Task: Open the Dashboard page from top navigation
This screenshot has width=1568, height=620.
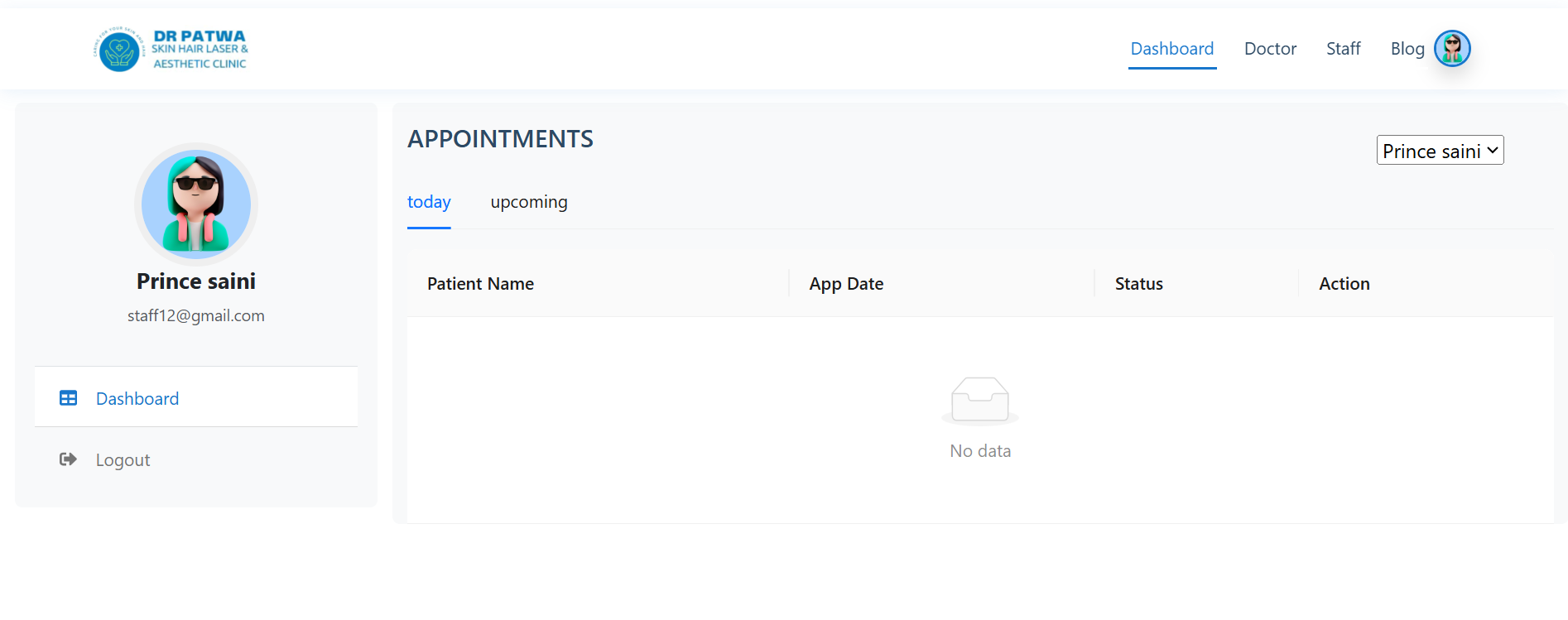Action: point(1172,49)
